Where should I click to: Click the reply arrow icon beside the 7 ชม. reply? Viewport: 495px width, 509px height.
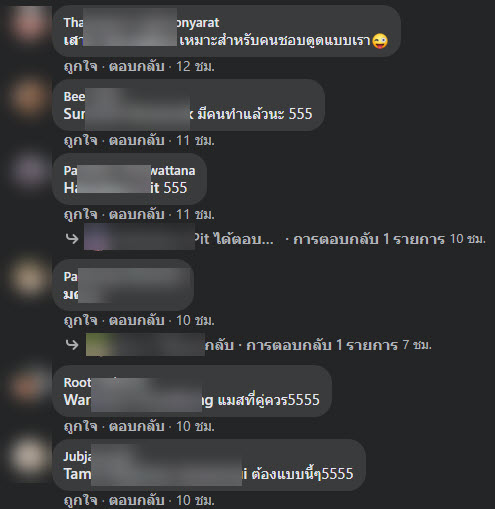pos(72,344)
